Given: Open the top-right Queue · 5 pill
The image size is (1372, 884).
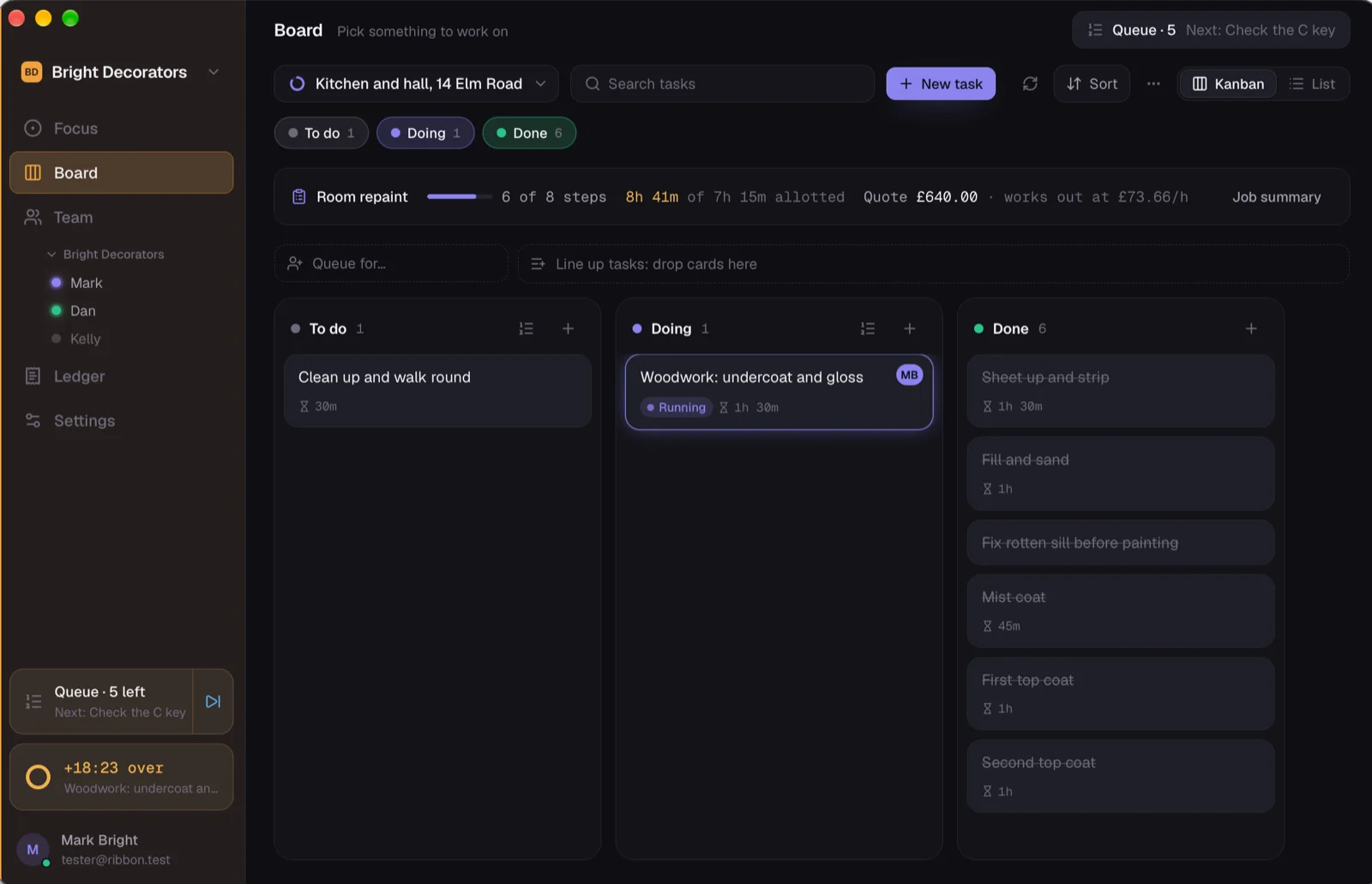Looking at the screenshot, I should coord(1211,30).
